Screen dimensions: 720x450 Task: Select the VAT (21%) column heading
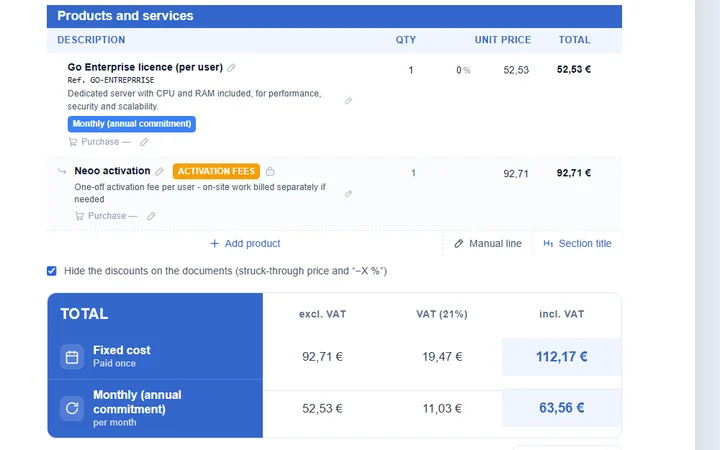(442, 315)
